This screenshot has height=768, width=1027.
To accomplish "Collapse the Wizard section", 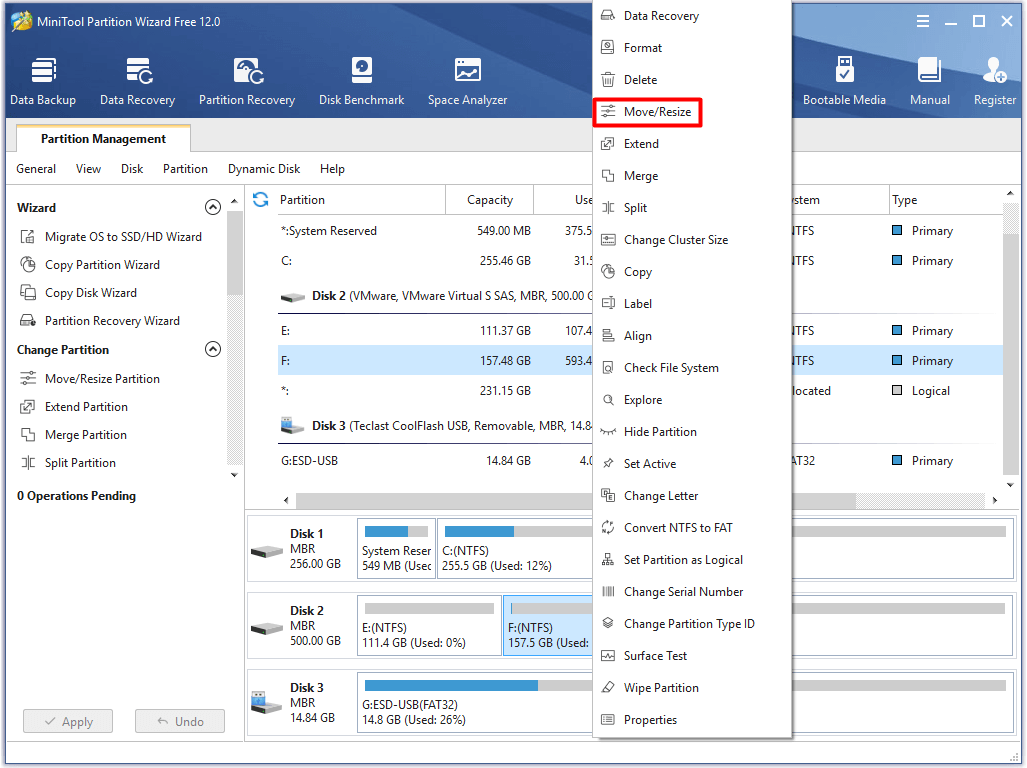I will click(213, 208).
